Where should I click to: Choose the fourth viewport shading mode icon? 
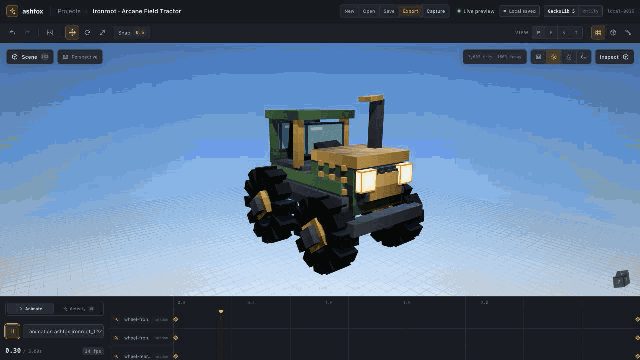(584, 57)
